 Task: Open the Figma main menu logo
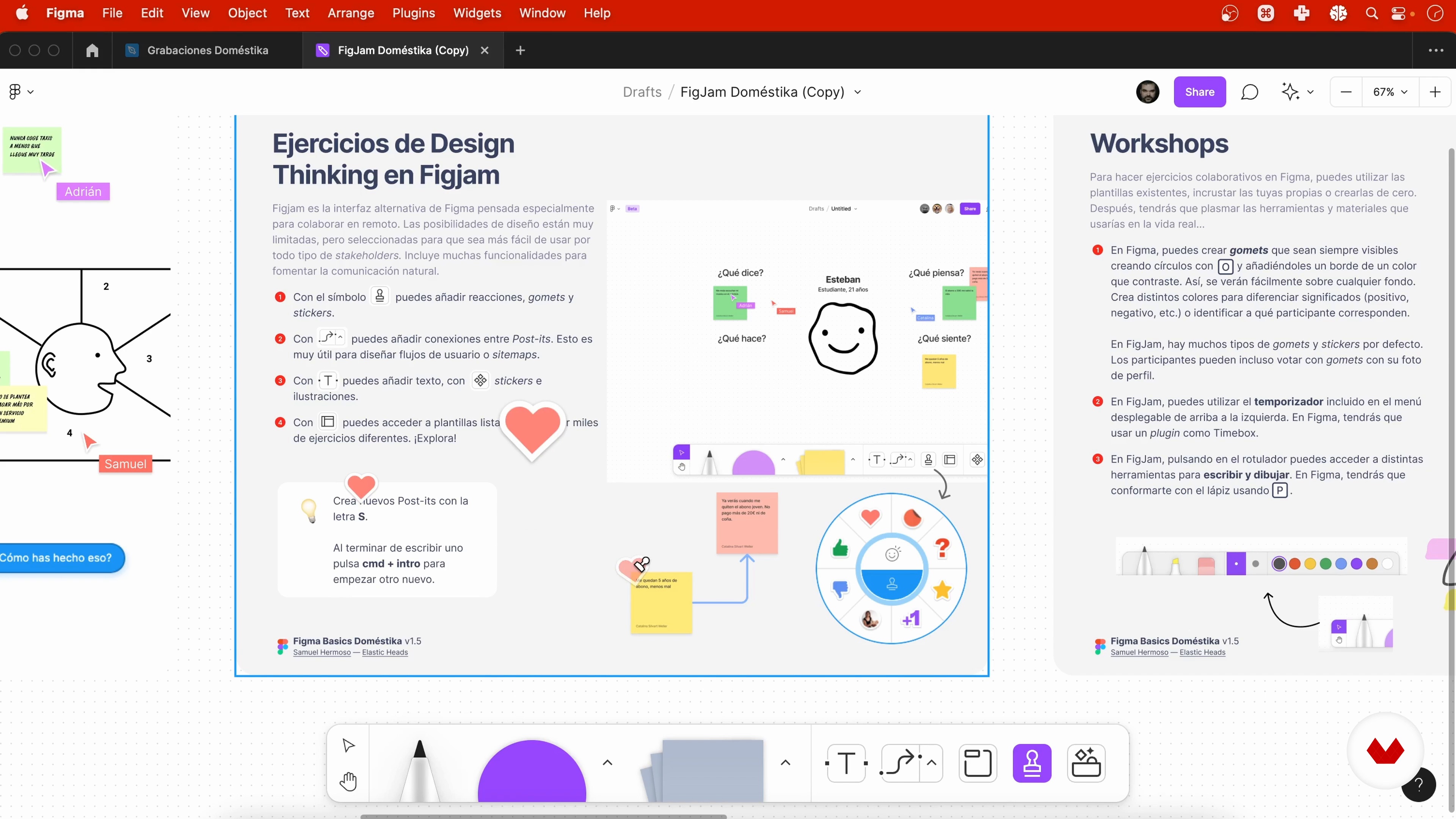(x=15, y=91)
